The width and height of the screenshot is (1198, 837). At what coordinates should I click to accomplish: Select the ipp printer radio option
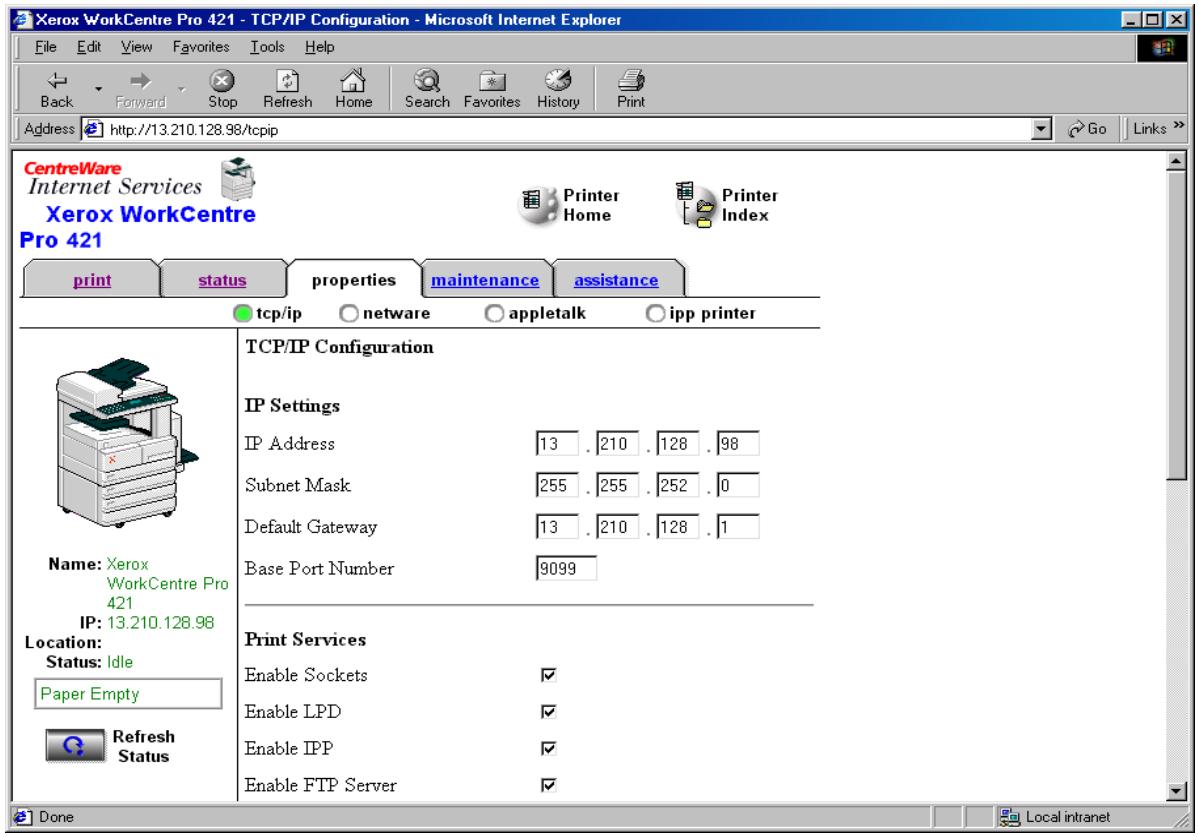[x=655, y=313]
